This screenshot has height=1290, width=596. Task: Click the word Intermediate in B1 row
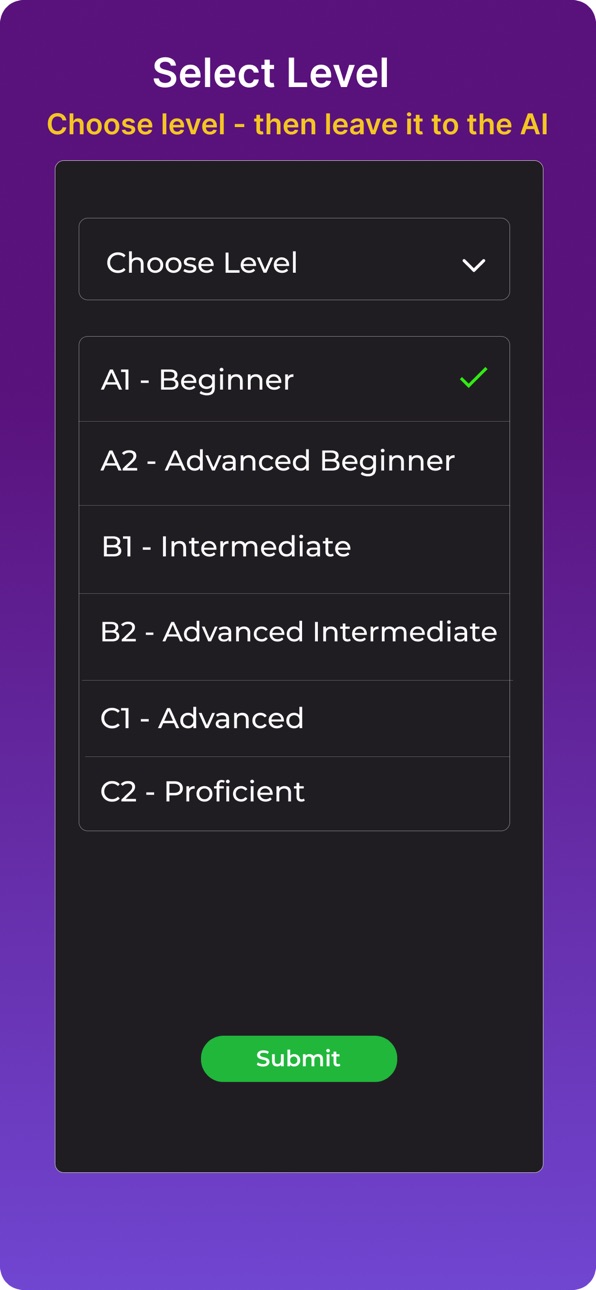[x=255, y=547]
